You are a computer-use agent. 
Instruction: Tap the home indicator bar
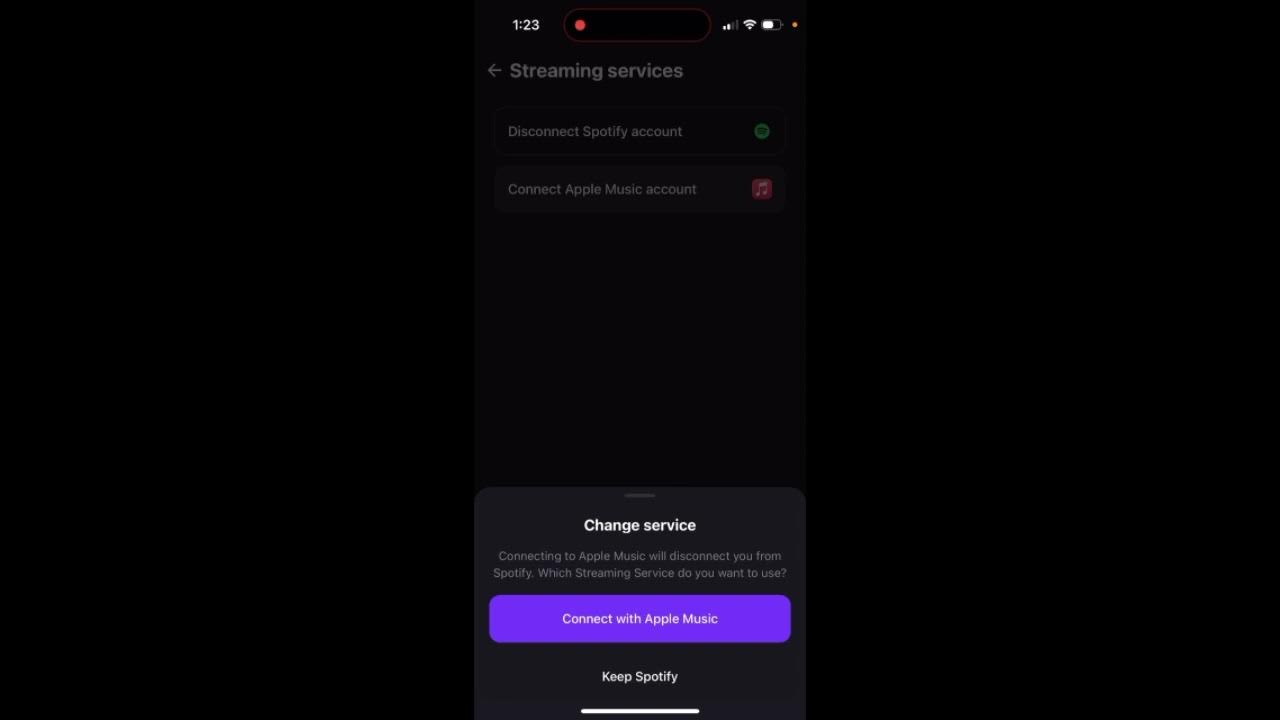(640, 711)
